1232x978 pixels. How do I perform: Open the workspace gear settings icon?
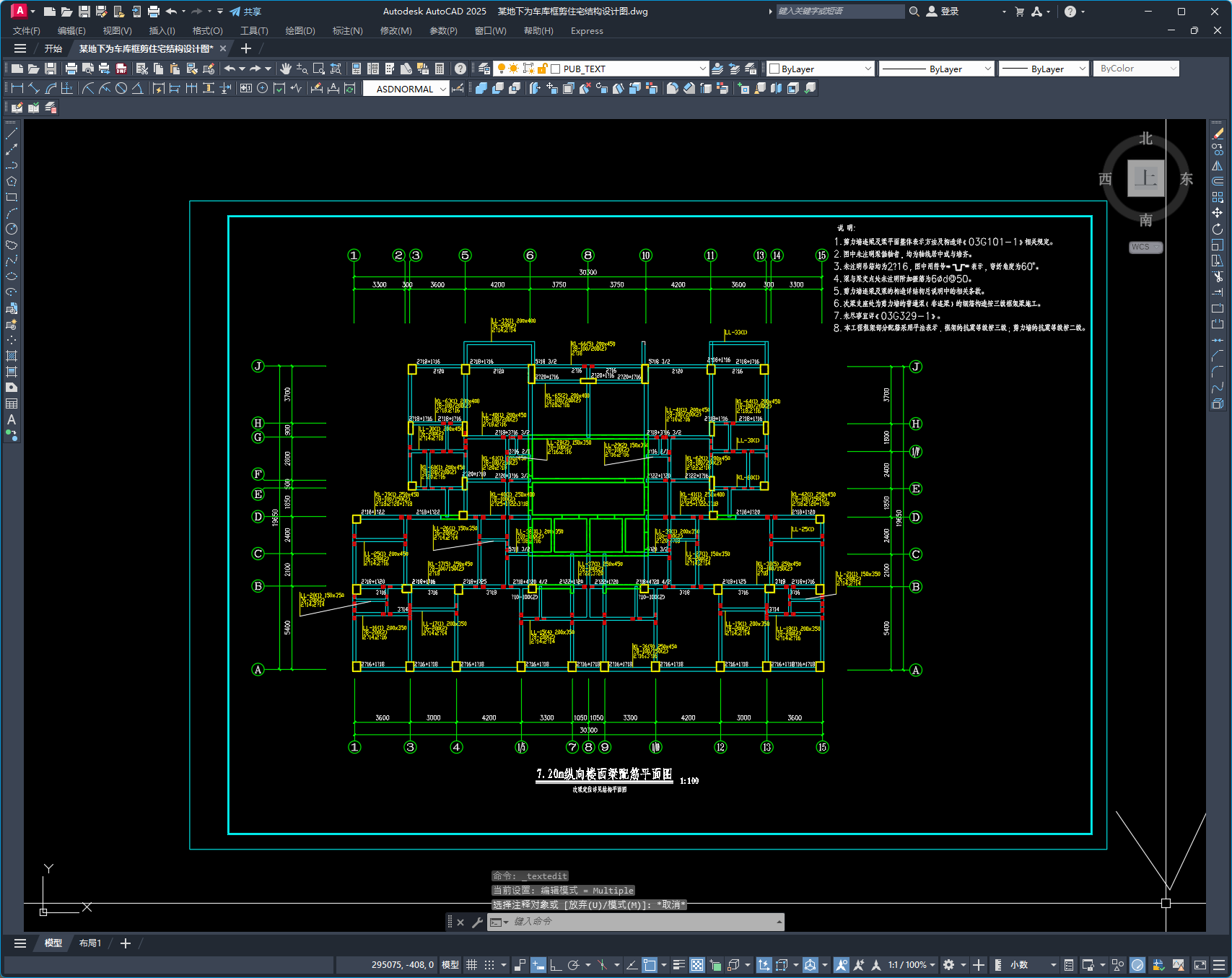(x=949, y=965)
